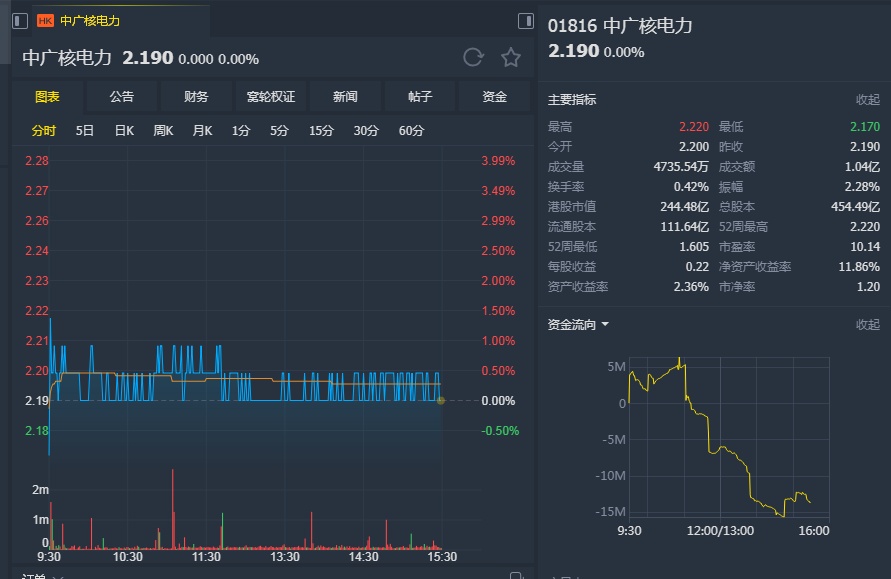Click the refresh quote icon
This screenshot has height=579, width=891.
point(473,58)
